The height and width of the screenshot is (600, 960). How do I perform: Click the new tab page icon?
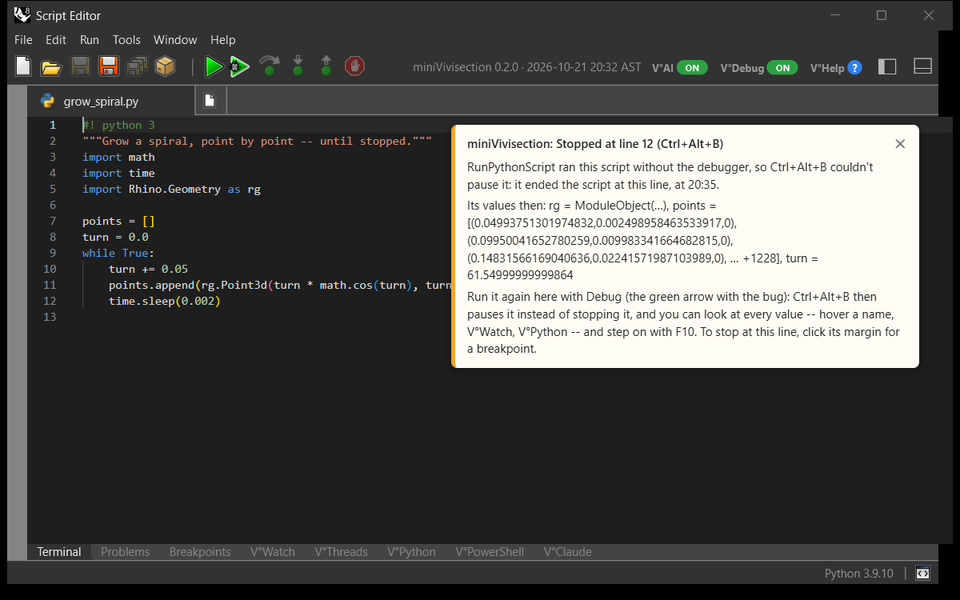pyautogui.click(x=210, y=100)
